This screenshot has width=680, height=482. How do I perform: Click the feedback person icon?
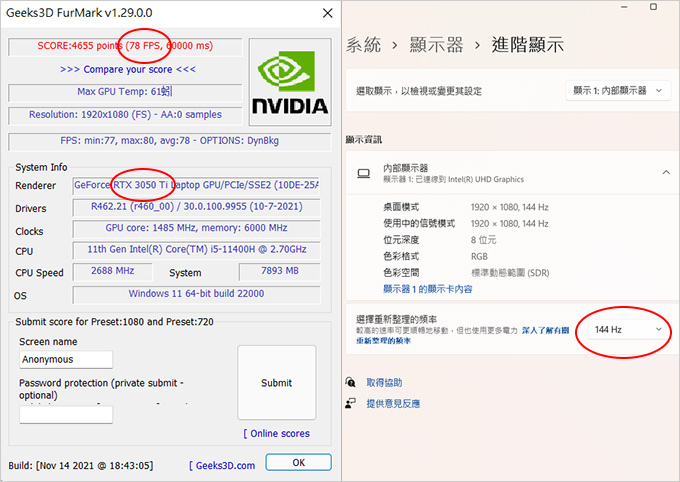pyautogui.click(x=350, y=403)
